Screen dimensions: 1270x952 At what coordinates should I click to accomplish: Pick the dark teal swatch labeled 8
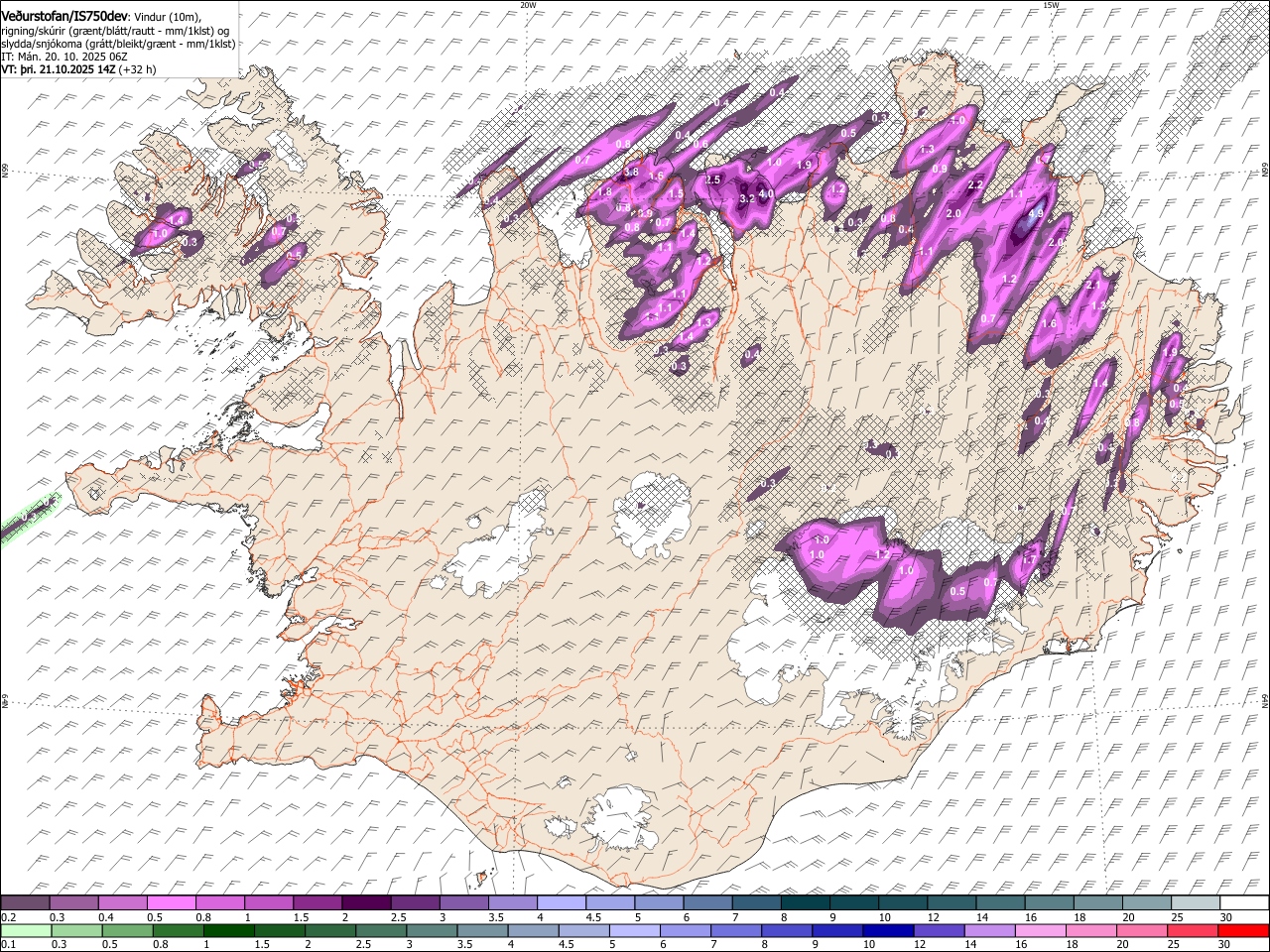(x=804, y=903)
